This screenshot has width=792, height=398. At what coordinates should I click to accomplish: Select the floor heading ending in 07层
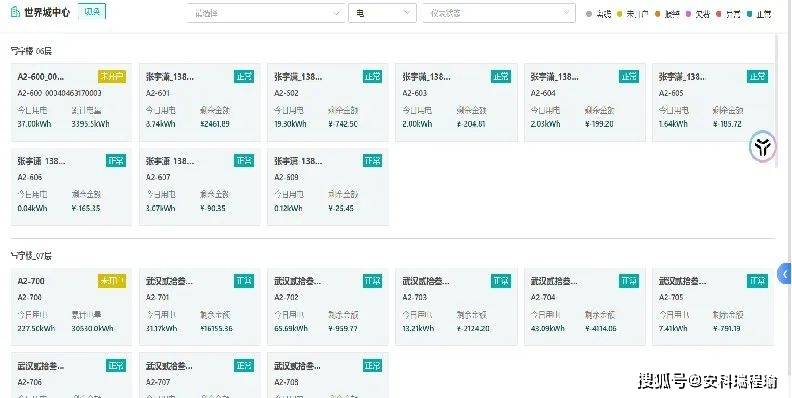point(31,256)
